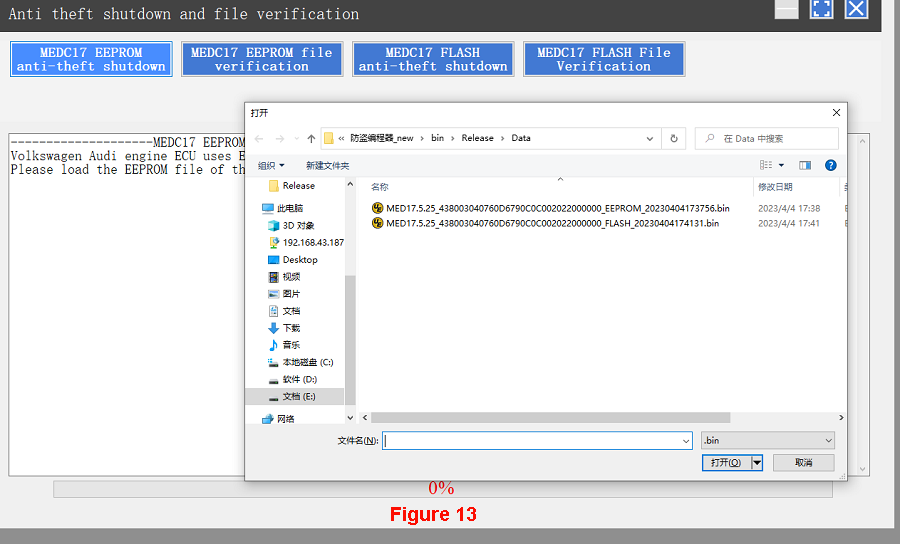The height and width of the screenshot is (544, 900).
Task: Click the EEPROM file's icon
Action: pos(377,208)
